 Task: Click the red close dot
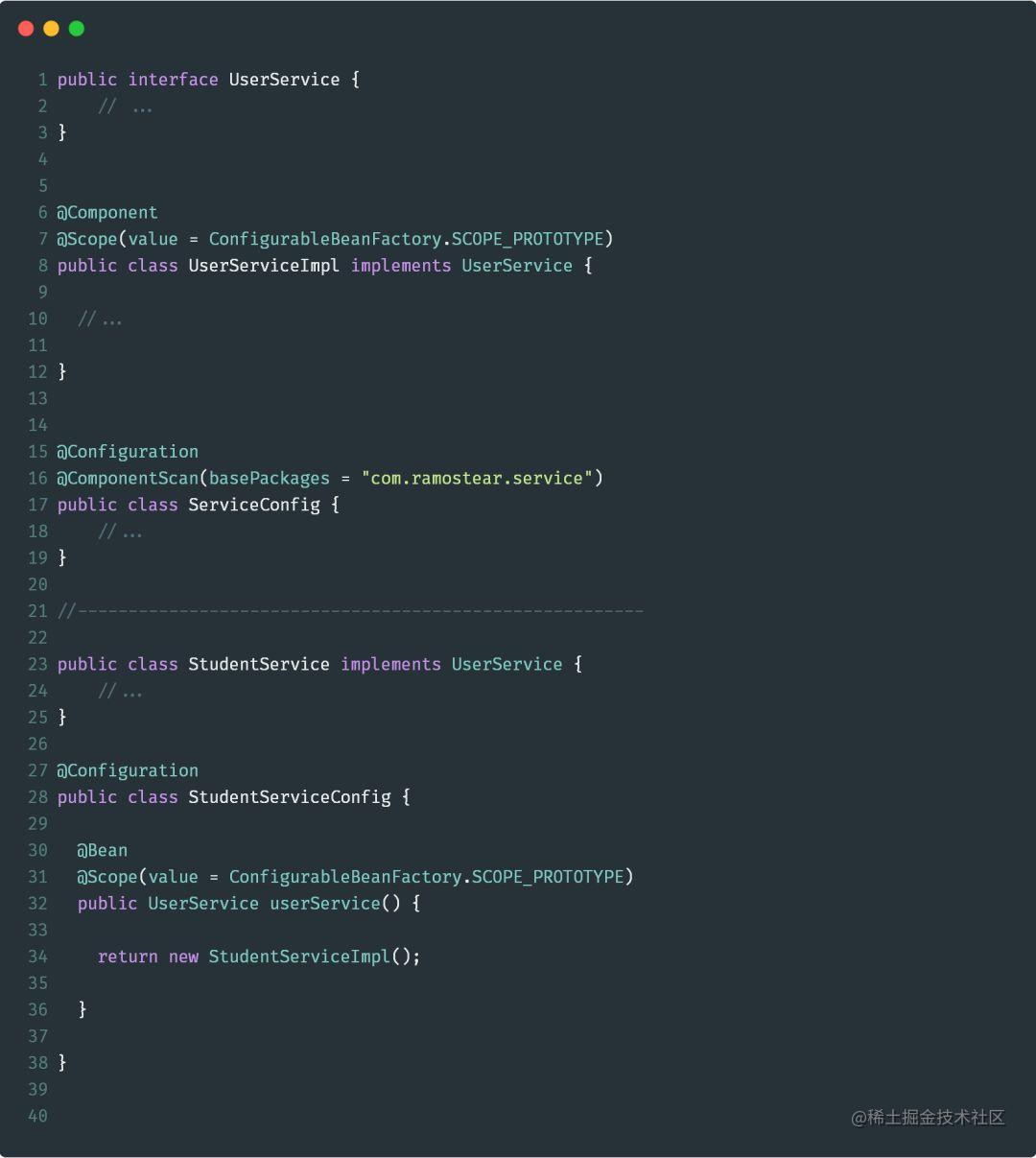[26, 29]
